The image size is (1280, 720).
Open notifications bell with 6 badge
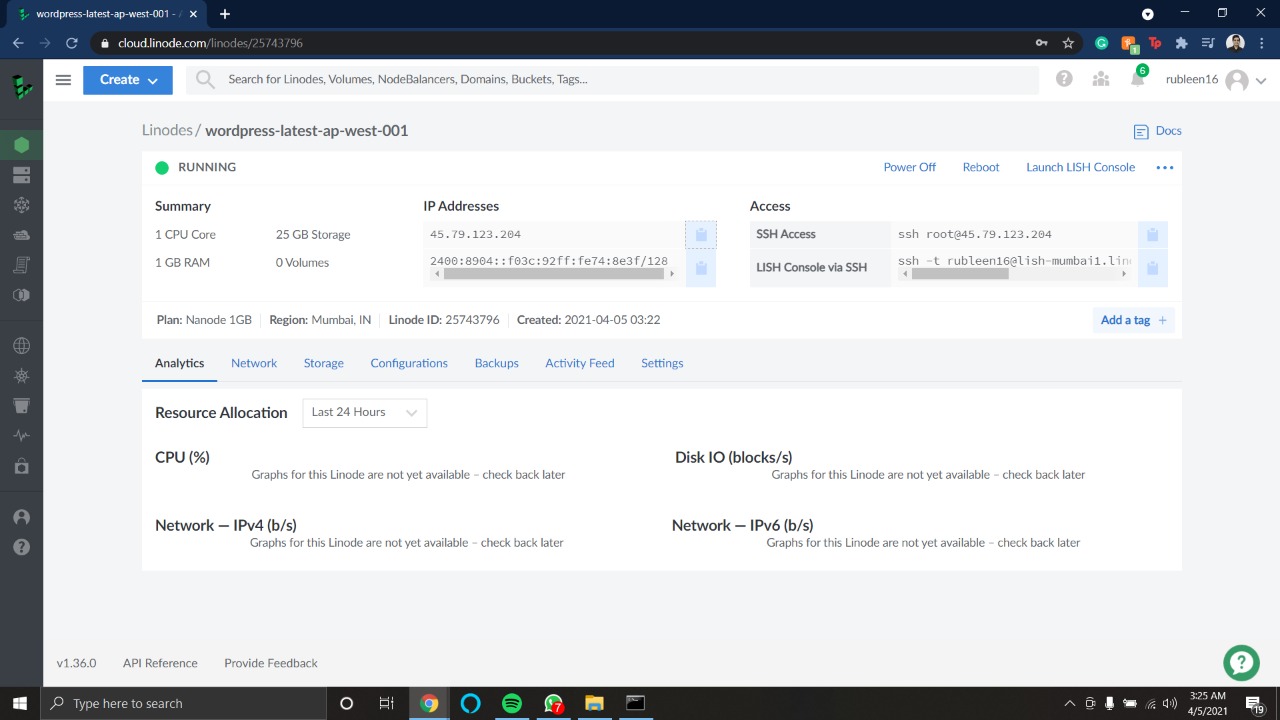(1138, 78)
